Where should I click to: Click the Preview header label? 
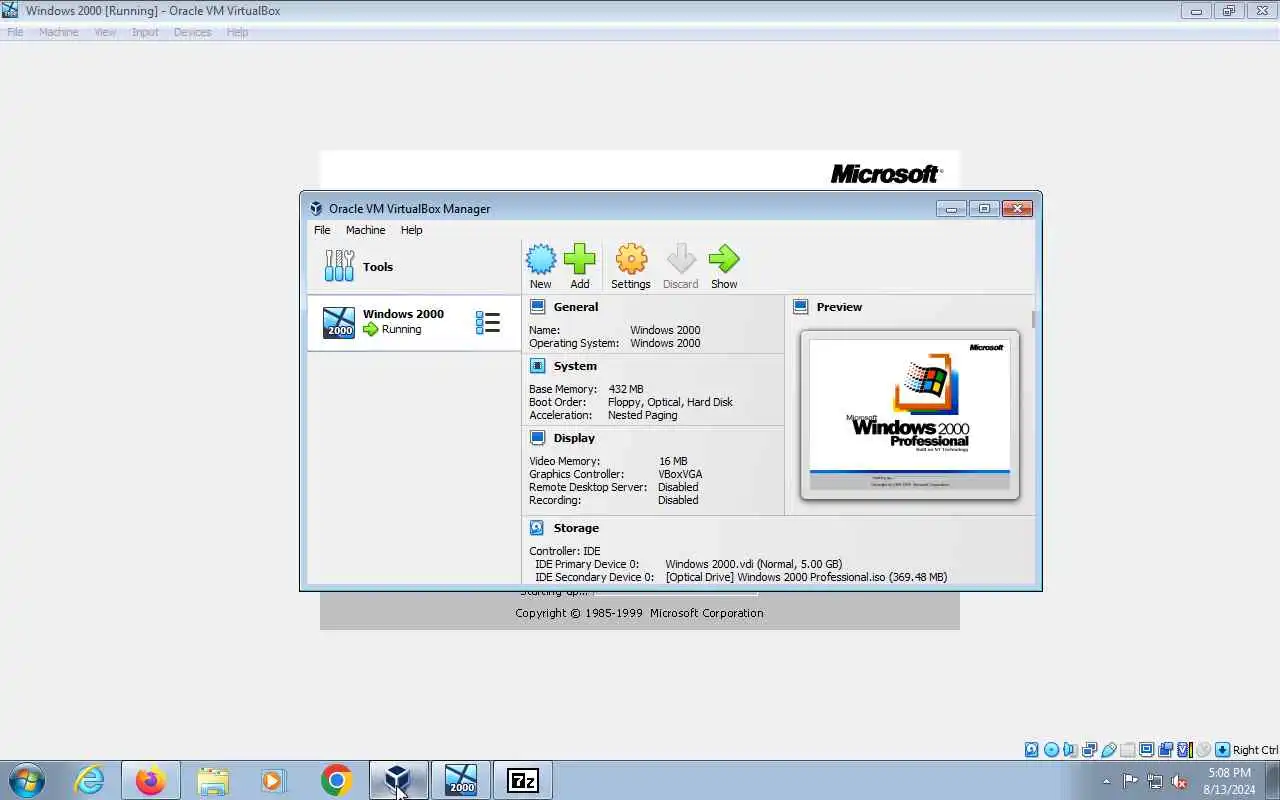click(x=839, y=307)
